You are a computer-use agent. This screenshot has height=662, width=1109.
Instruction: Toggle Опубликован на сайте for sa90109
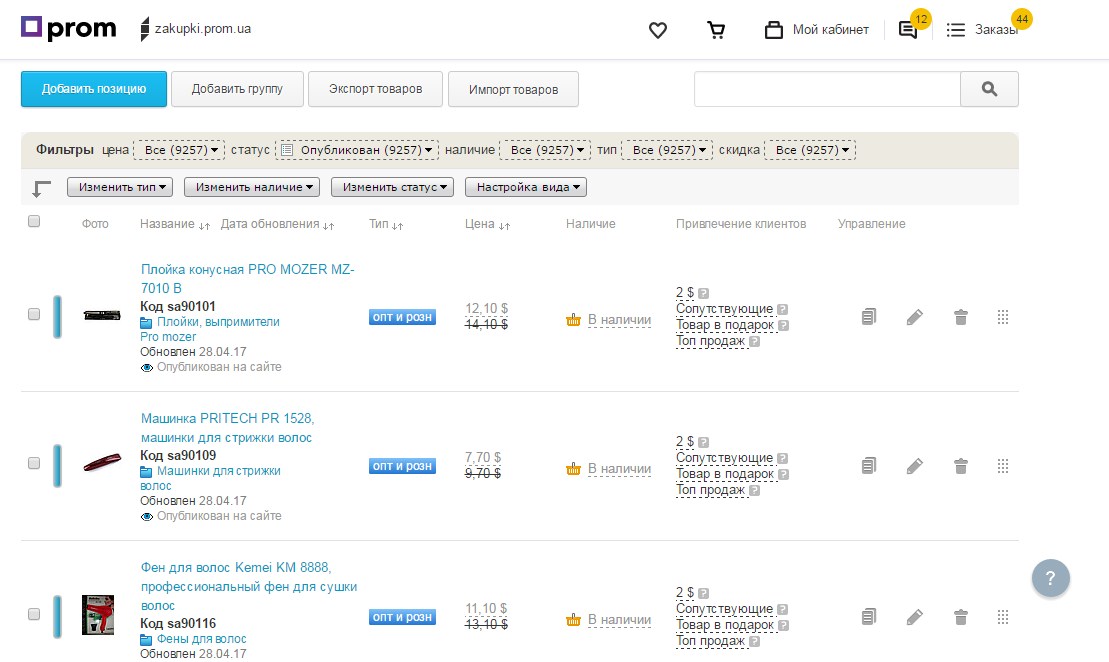coord(211,516)
